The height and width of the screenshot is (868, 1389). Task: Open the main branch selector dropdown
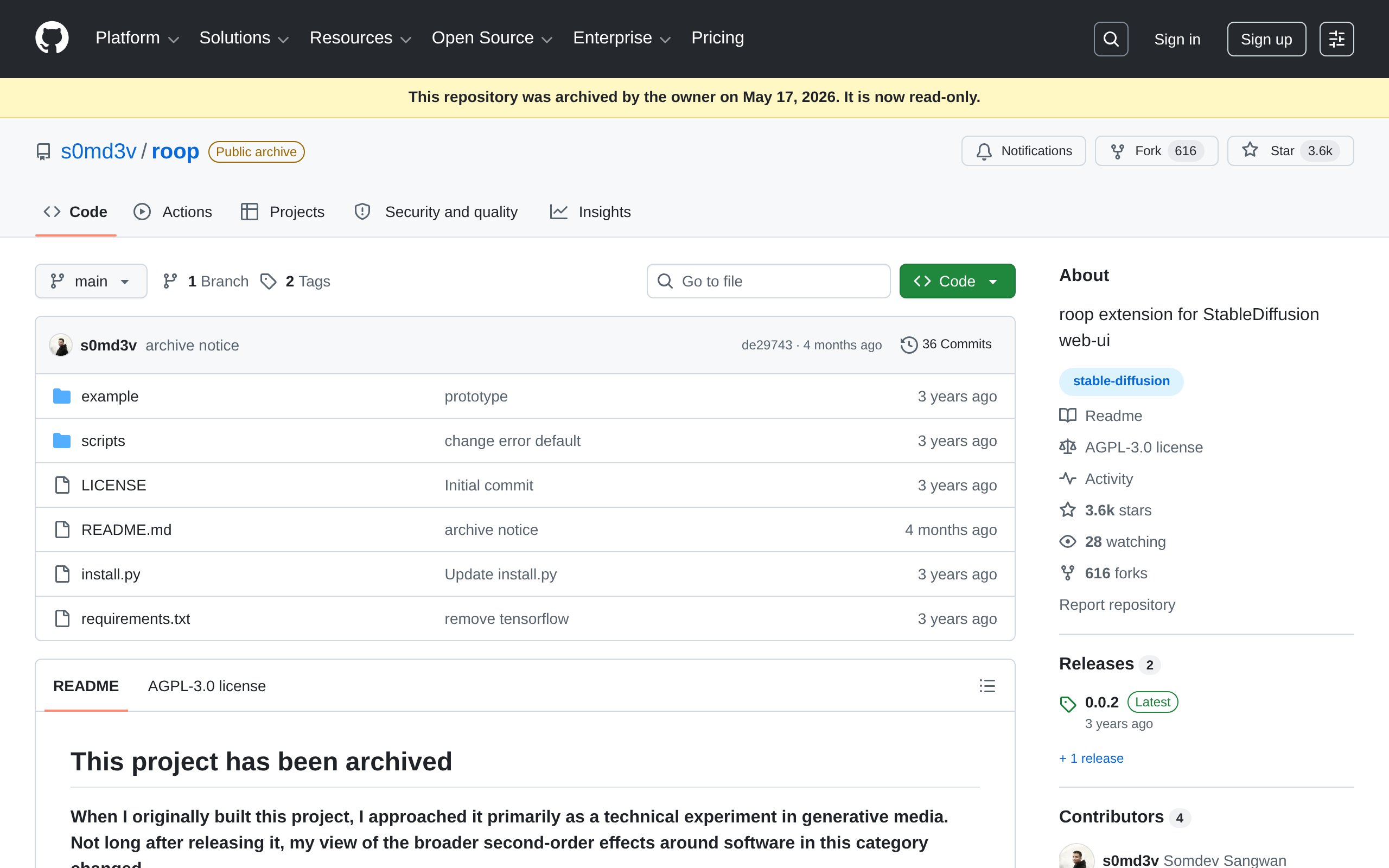91,280
